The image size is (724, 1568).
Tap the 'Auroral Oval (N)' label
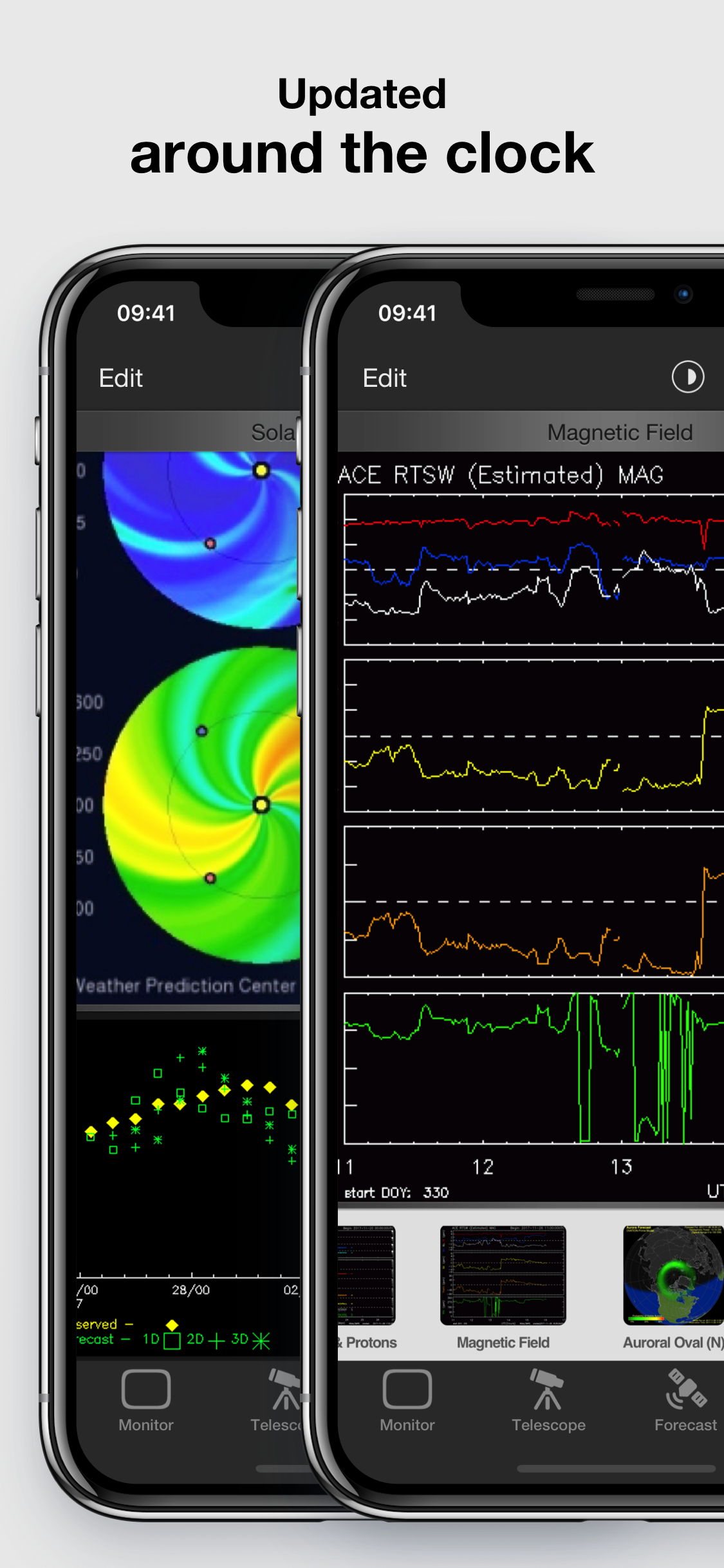pos(673,1343)
